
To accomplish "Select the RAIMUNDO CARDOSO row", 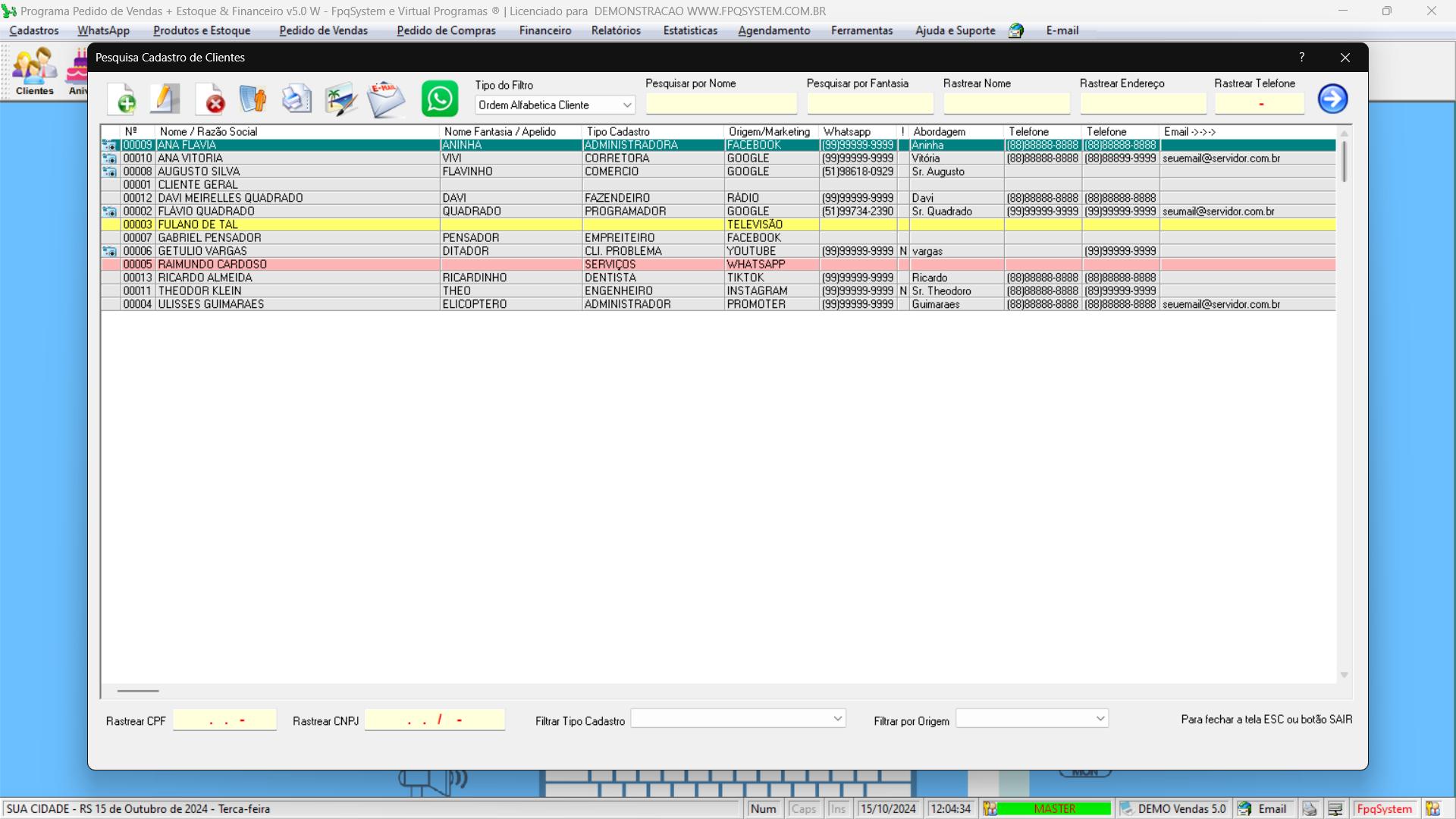I will (718, 265).
